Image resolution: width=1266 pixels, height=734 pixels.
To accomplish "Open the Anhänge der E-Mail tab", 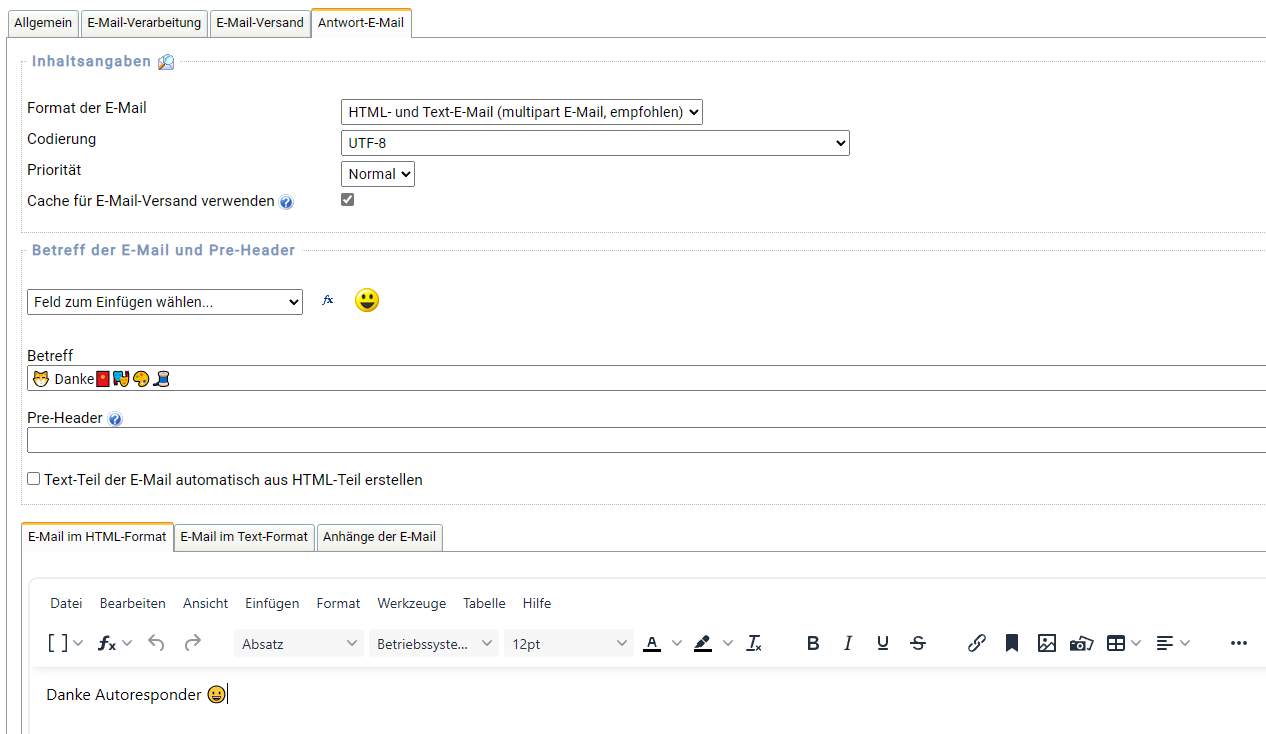I will pos(379,537).
